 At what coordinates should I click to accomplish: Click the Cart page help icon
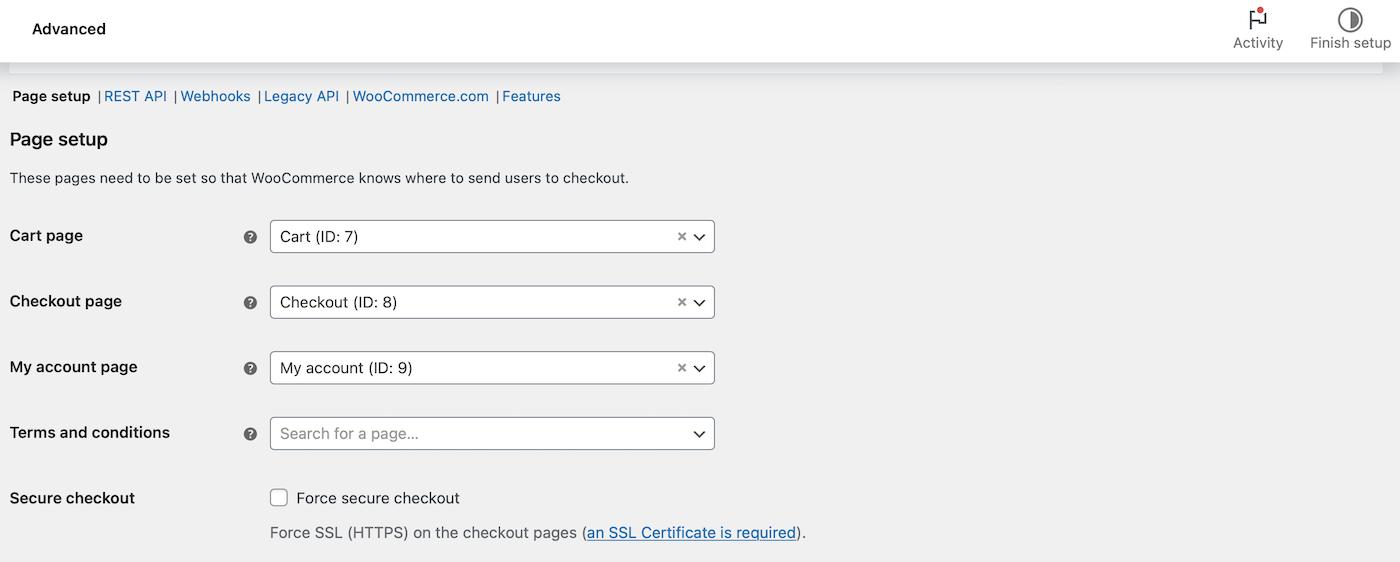tap(251, 237)
